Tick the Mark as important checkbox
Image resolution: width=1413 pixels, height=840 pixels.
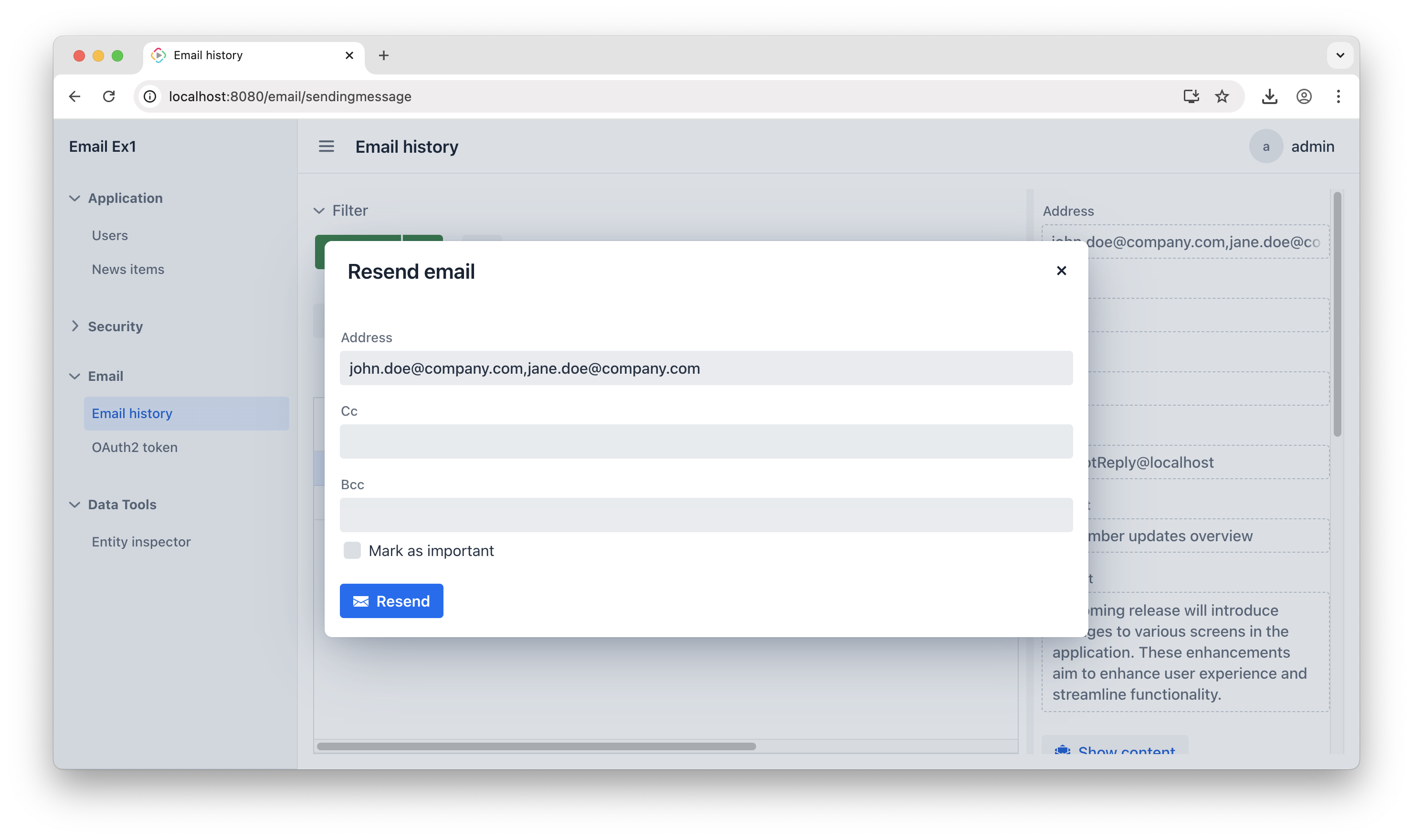coord(352,550)
